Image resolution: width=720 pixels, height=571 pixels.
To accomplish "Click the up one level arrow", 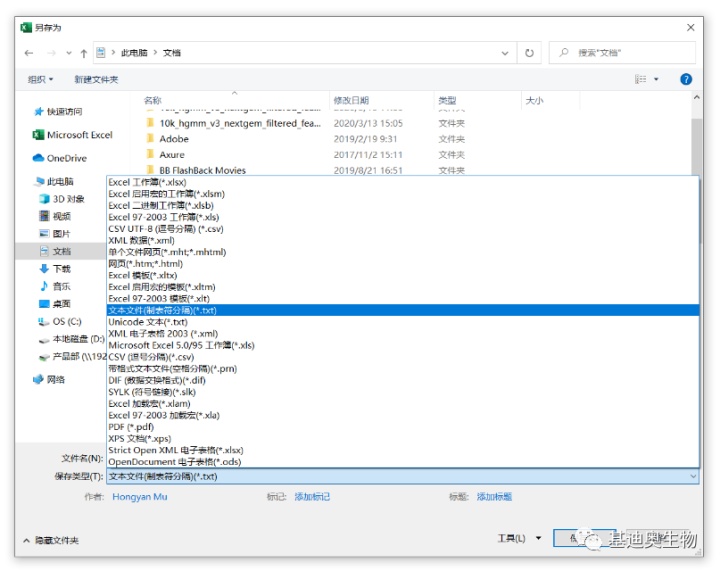I will 84,53.
